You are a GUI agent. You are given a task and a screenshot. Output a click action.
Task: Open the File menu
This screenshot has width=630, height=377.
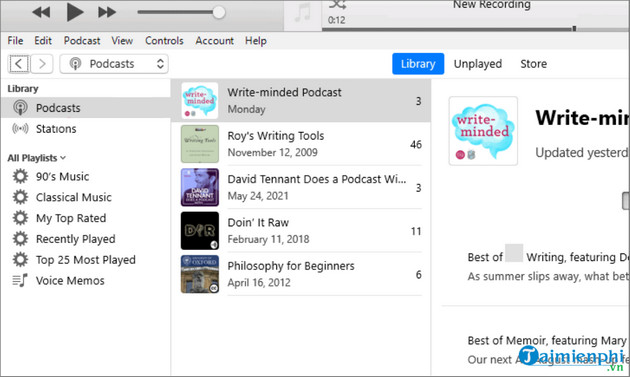pos(15,41)
